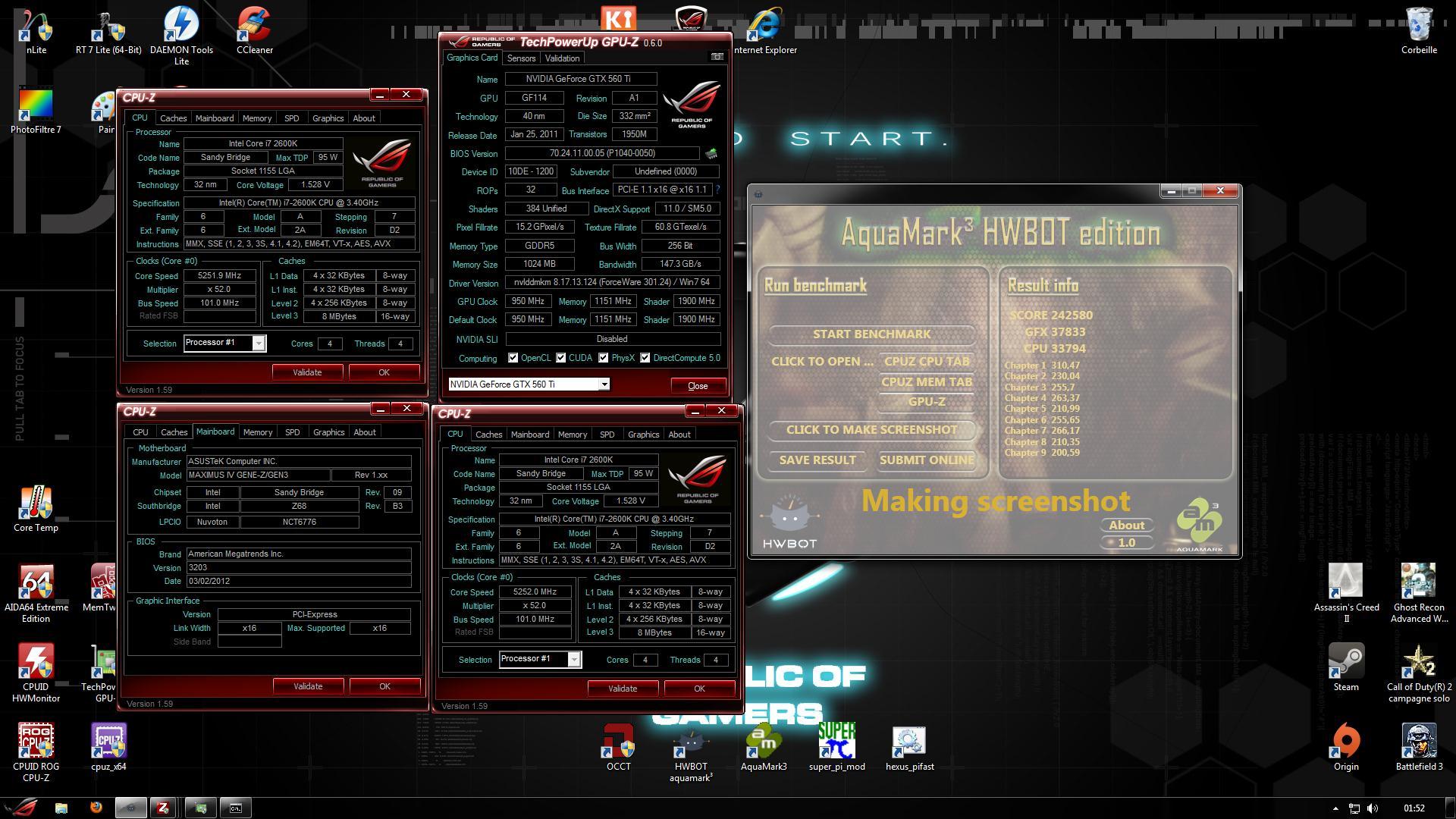Click PCI-E bus interface question mark
Image resolution: width=1456 pixels, height=819 pixels.
pyautogui.click(x=717, y=190)
